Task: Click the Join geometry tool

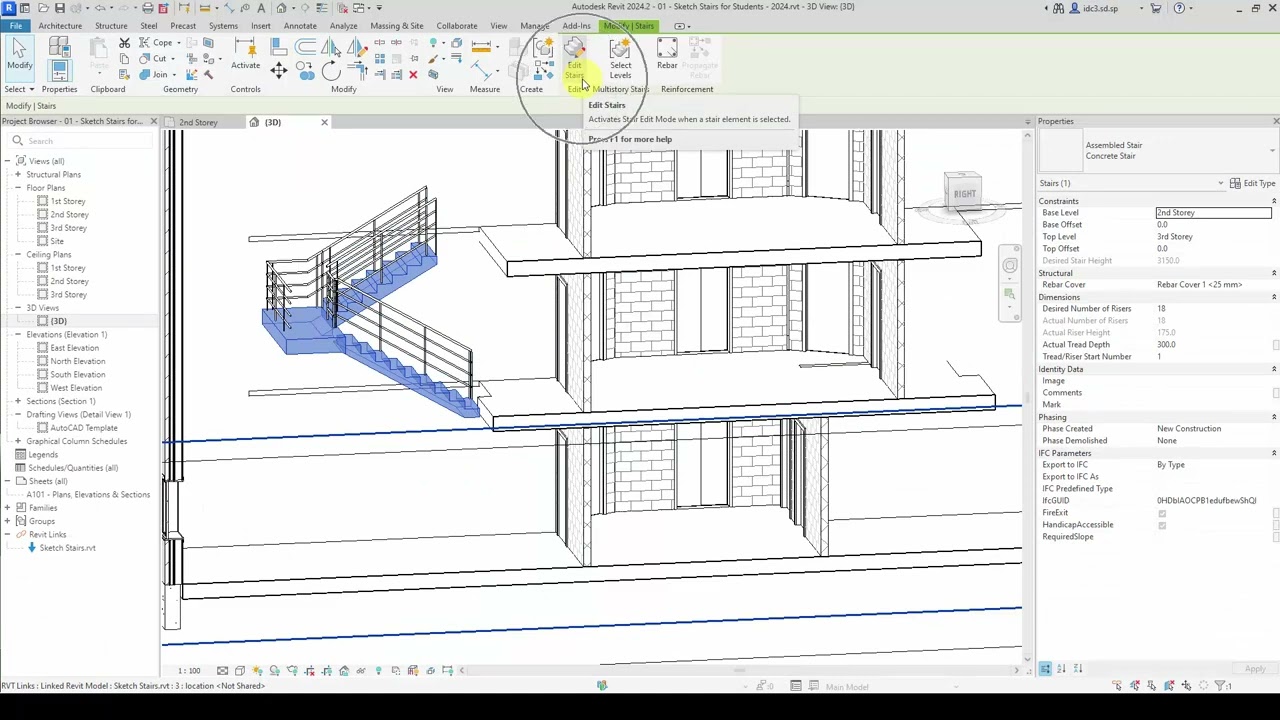Action: click(x=153, y=75)
